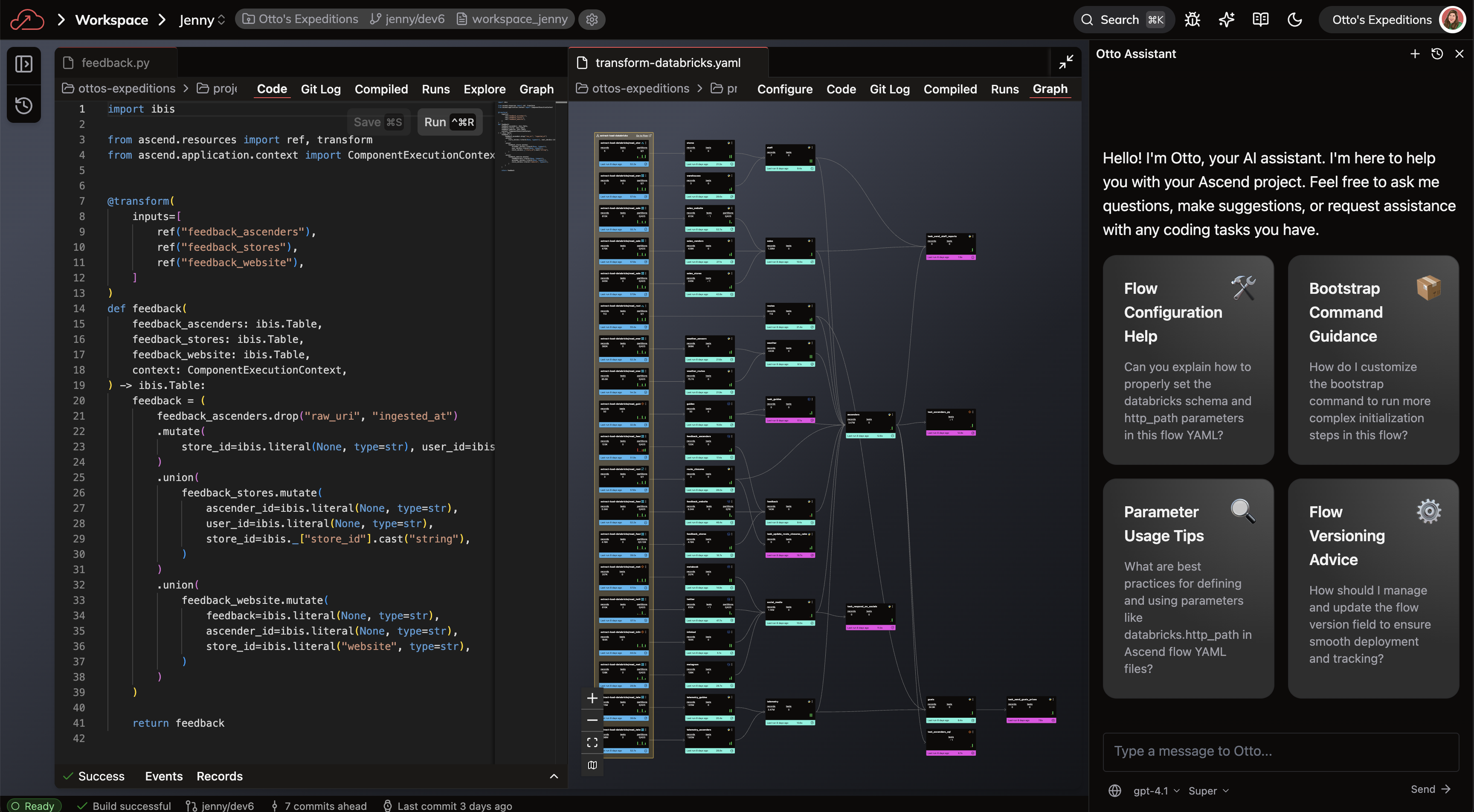Image resolution: width=1474 pixels, height=812 pixels.
Task: Switch to Runs tab in feedback.py pane
Action: click(435, 89)
